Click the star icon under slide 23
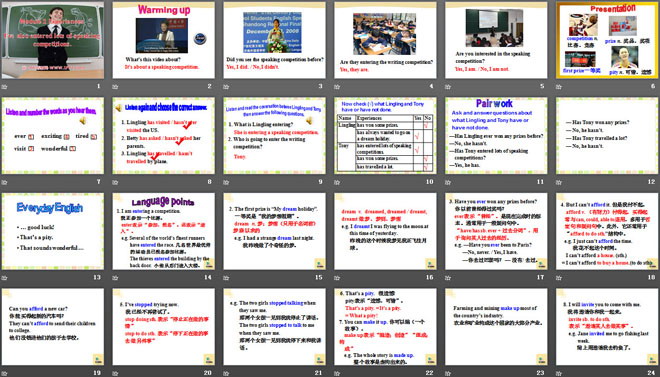Screen dimensions: 660x377 tap(448, 373)
